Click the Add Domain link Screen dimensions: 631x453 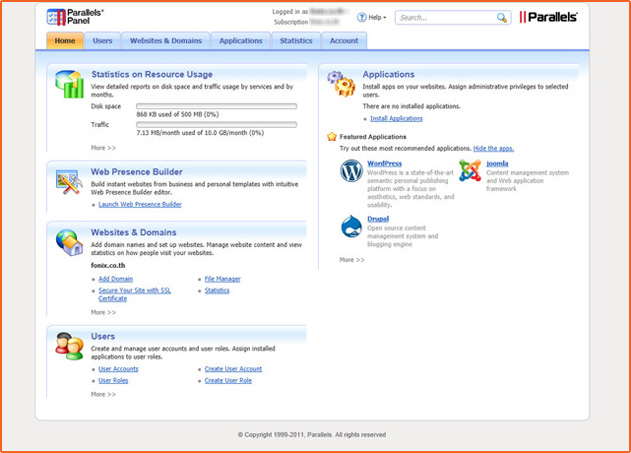pyautogui.click(x=115, y=279)
